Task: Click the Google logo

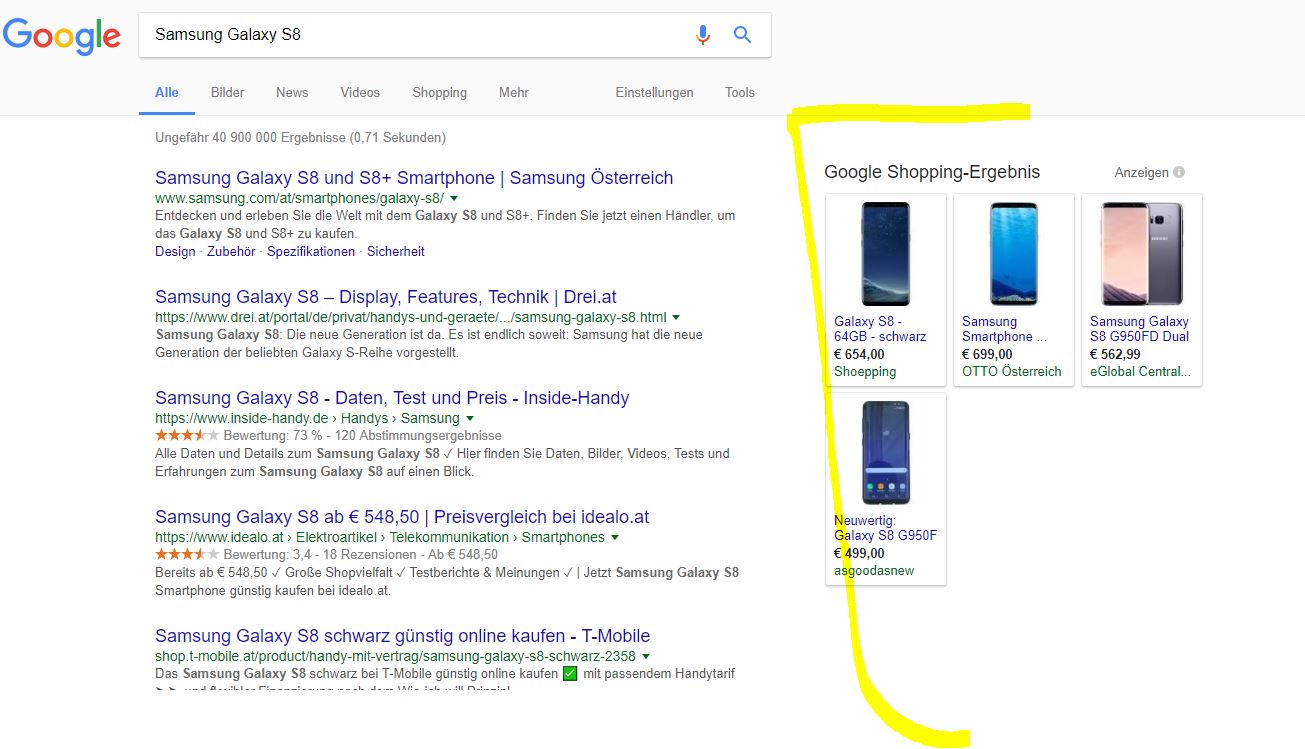Action: click(x=62, y=35)
